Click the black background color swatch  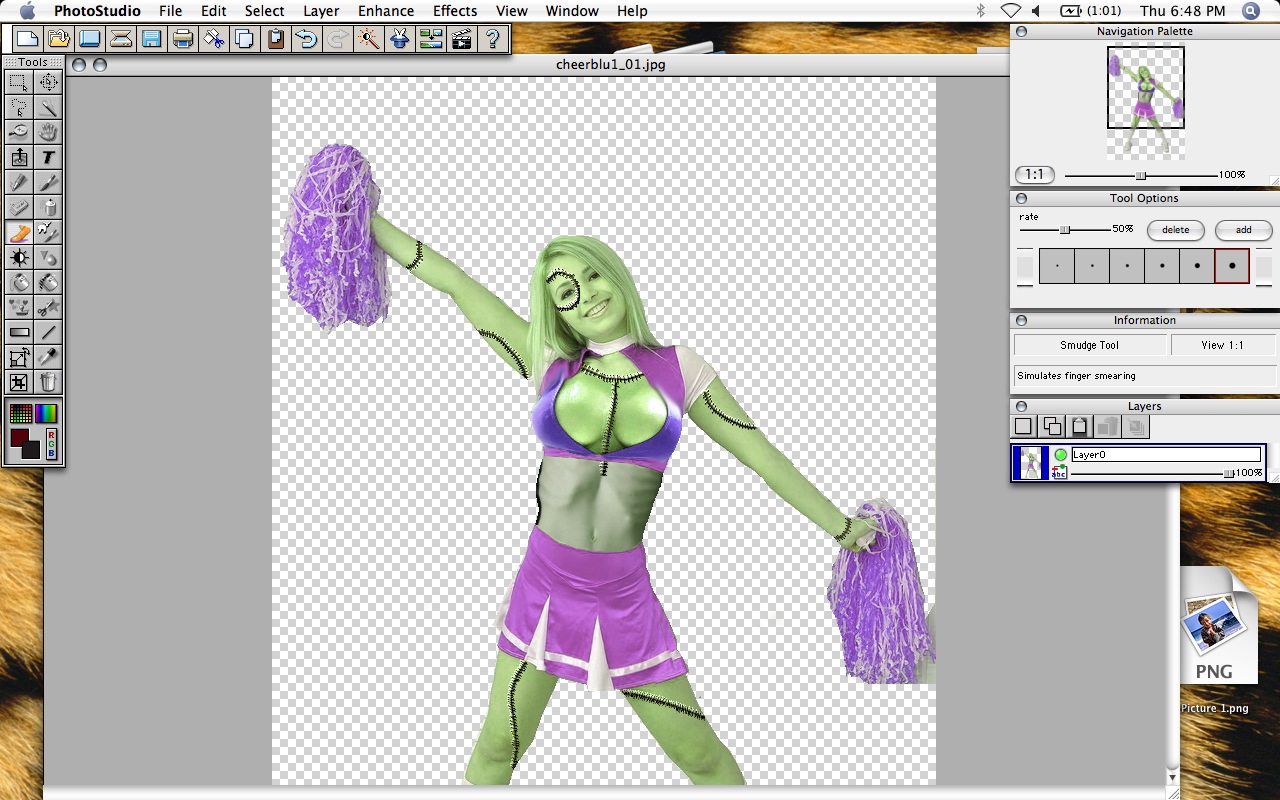(32, 450)
